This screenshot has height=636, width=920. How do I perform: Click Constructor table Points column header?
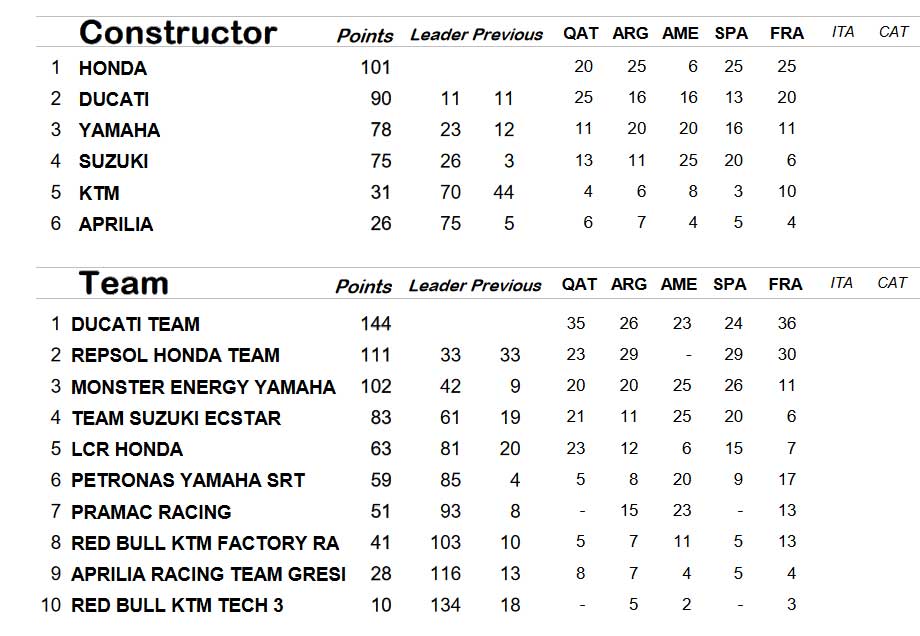pos(365,36)
